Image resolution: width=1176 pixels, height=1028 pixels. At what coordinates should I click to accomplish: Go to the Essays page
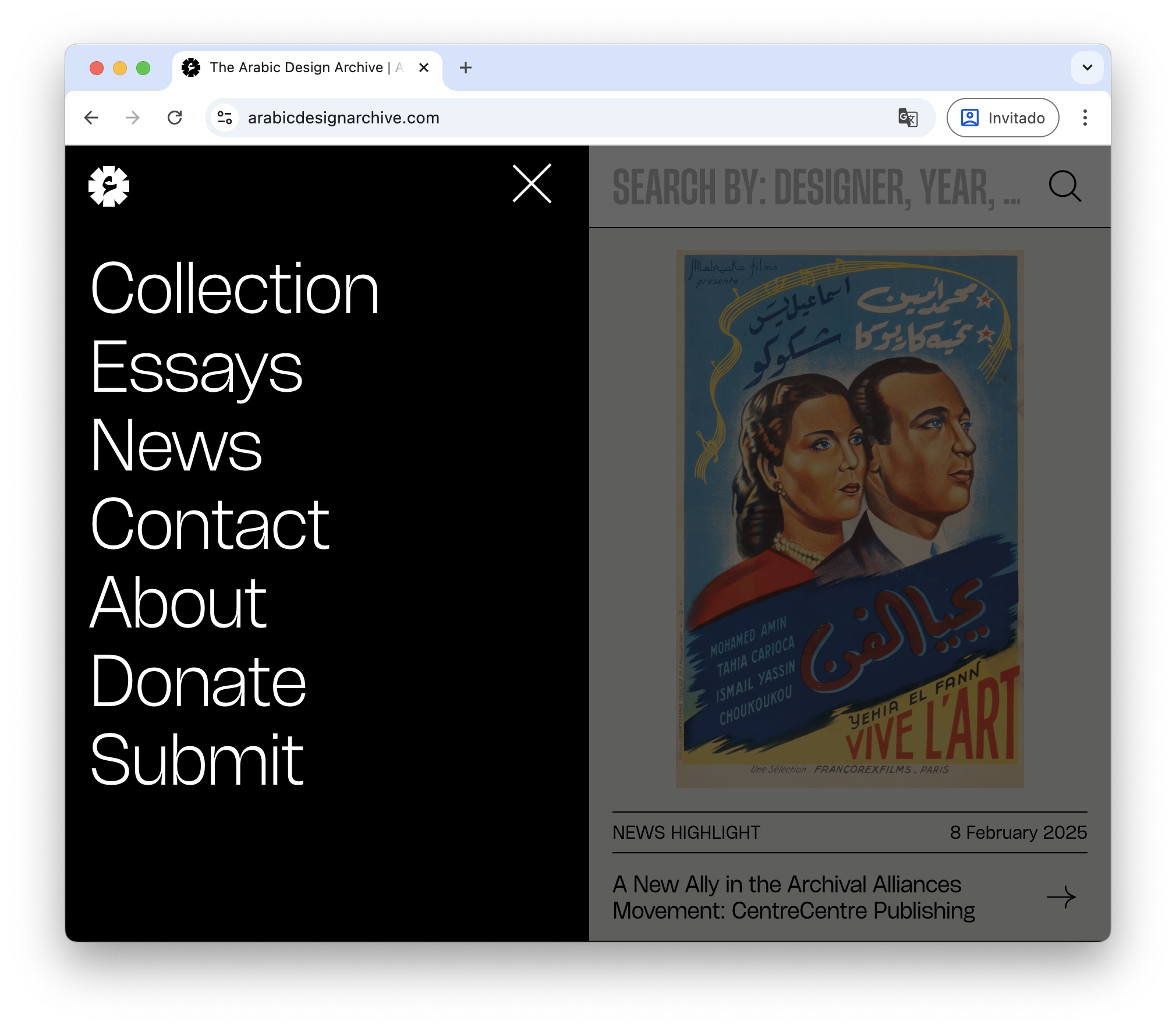[196, 367]
